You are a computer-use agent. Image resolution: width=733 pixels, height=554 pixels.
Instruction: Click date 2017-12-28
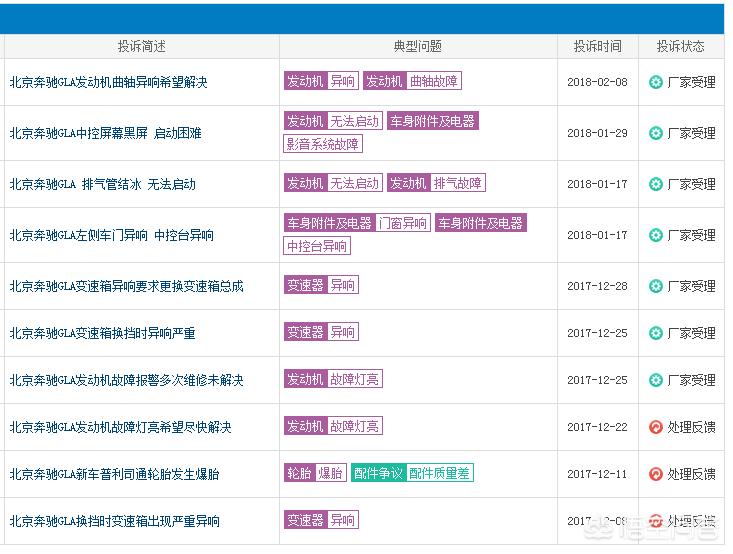pyautogui.click(x=597, y=286)
